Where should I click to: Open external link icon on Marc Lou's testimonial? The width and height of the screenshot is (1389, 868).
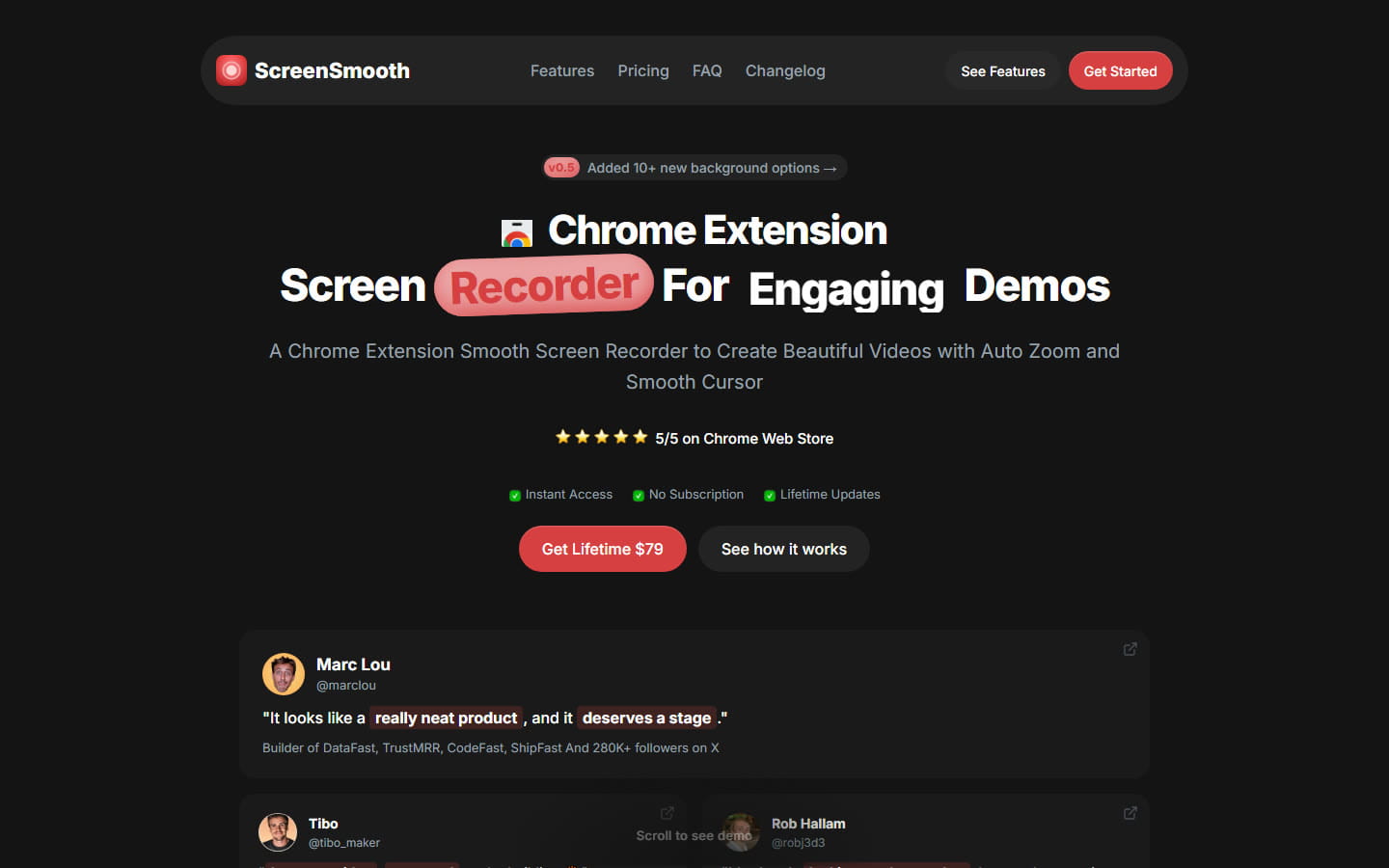1130,649
